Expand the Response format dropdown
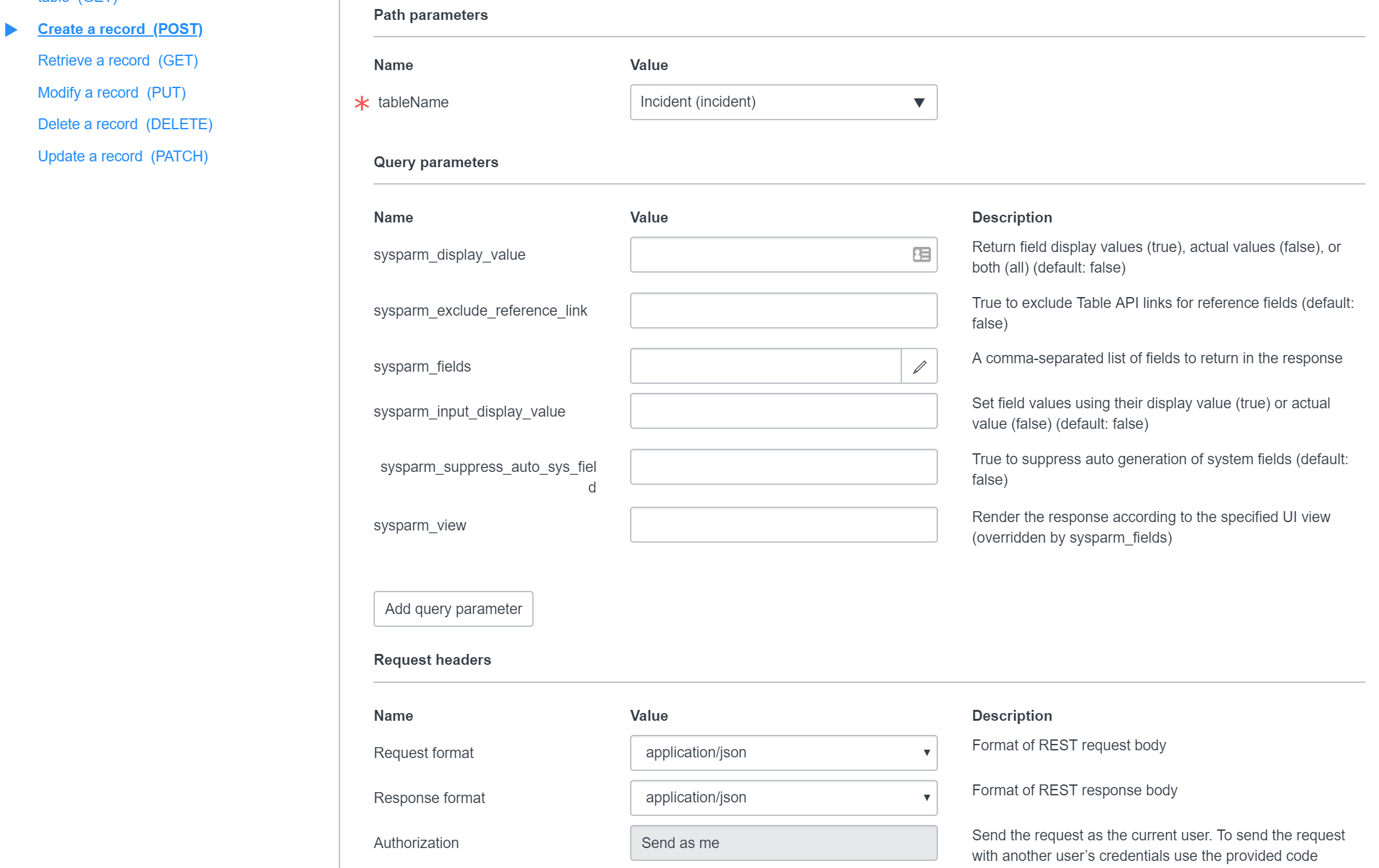This screenshot has width=1379, height=868. (783, 797)
